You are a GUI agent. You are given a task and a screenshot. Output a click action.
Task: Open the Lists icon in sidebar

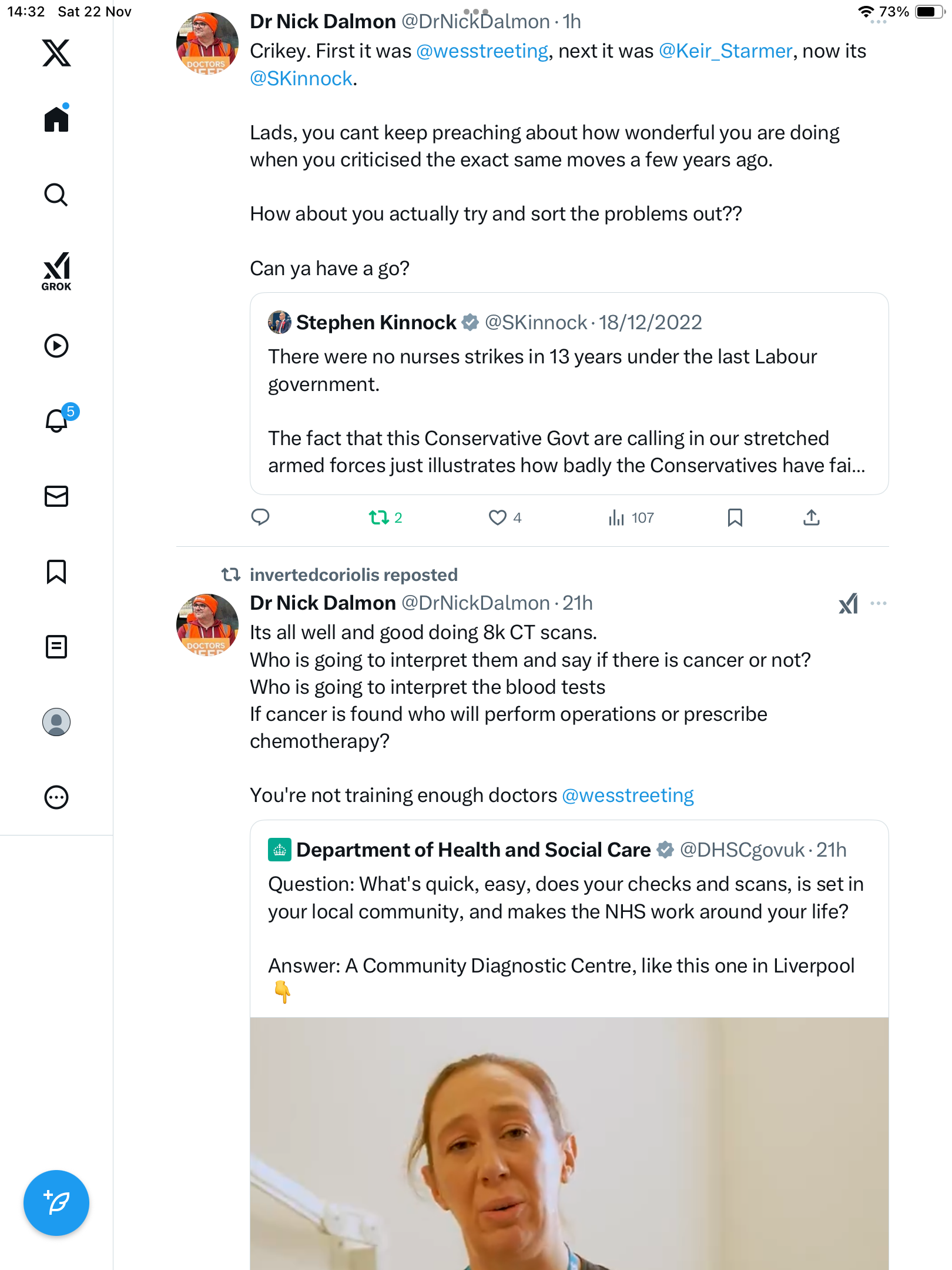point(56,647)
